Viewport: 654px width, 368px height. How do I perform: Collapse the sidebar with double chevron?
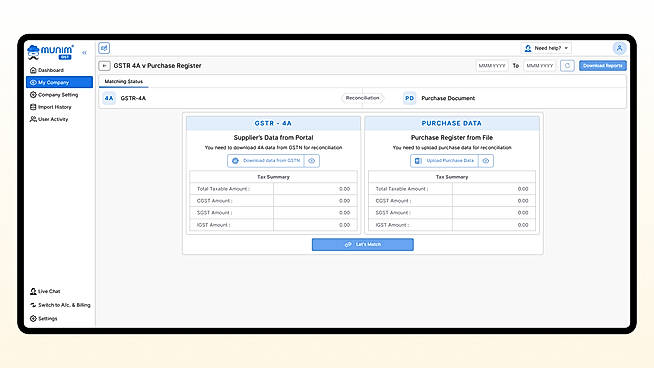click(x=84, y=53)
